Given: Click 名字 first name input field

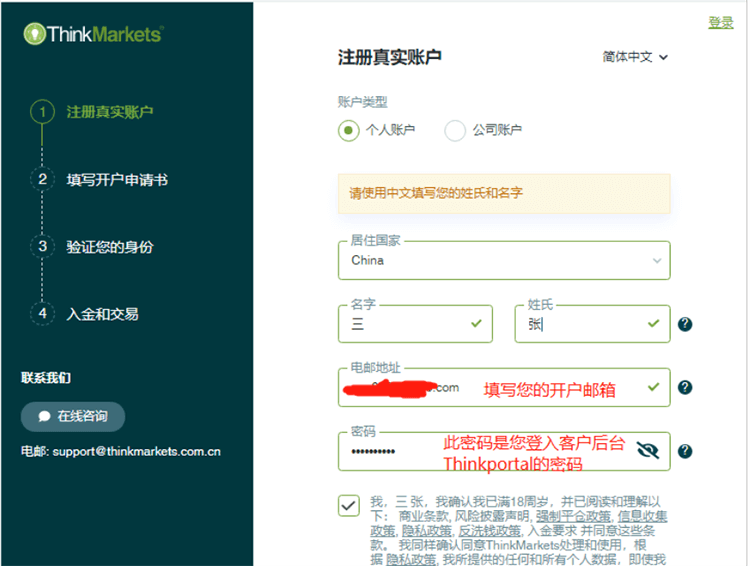Looking at the screenshot, I should click(x=415, y=324).
